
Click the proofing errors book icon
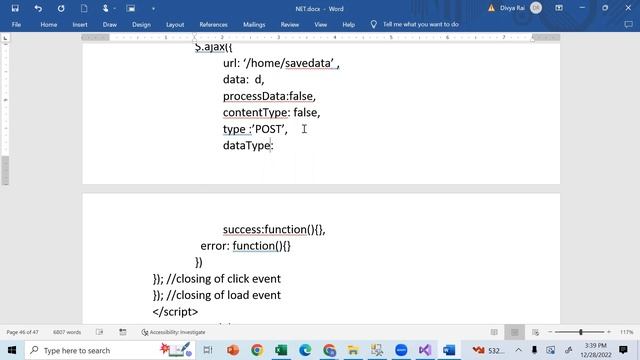pos(100,332)
